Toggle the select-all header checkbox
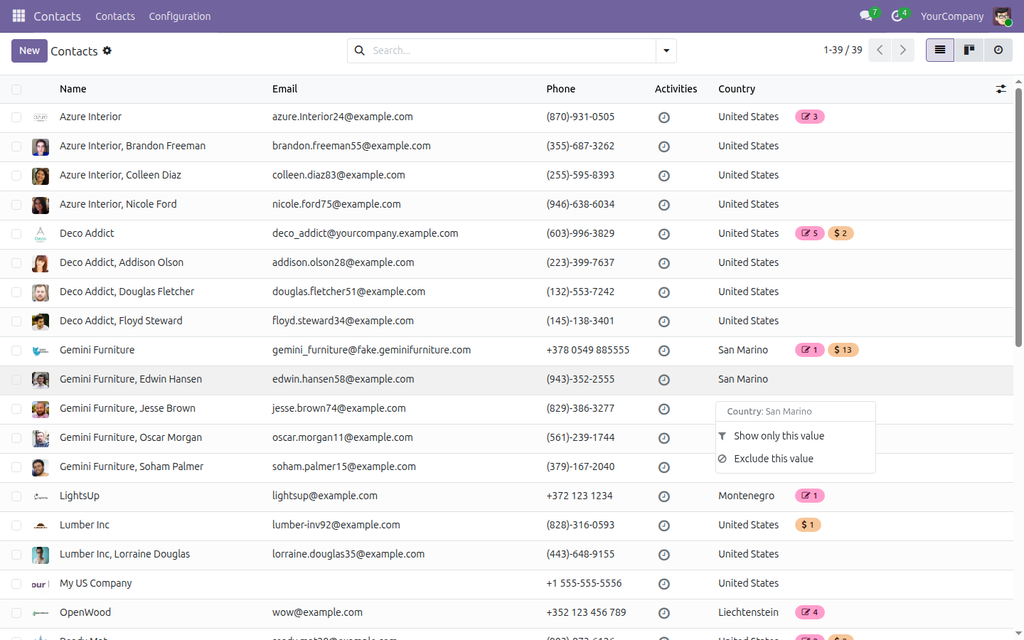This screenshot has height=640, width=1024. click(16, 89)
